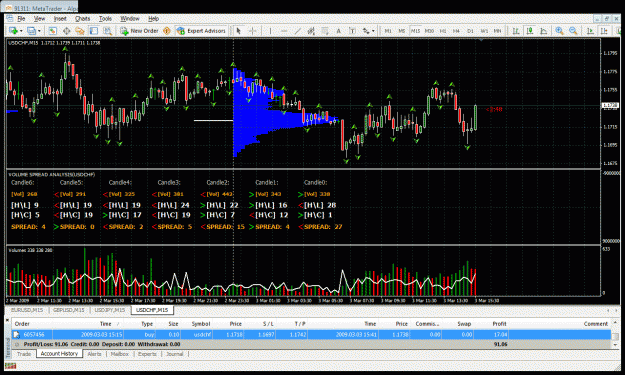The image size is (625, 375).
Task: Switch to the H4 timeframe
Action: point(456,31)
